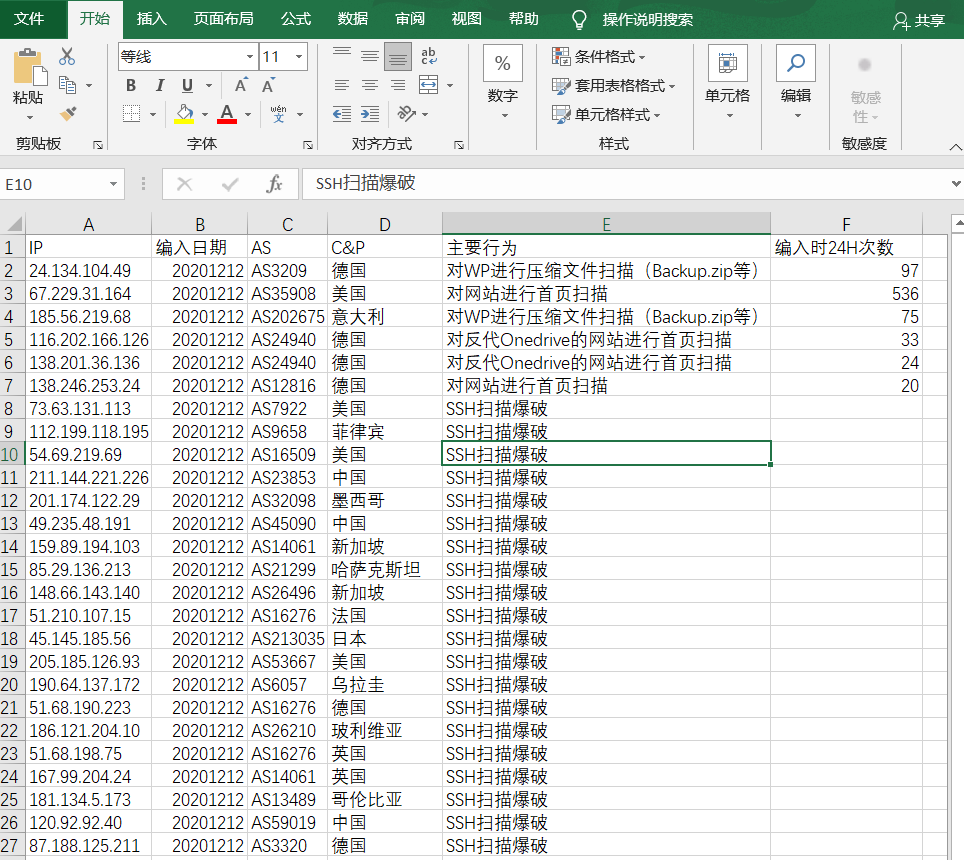This screenshot has width=964, height=860.
Task: Apply red font color A
Action: pyautogui.click(x=227, y=114)
